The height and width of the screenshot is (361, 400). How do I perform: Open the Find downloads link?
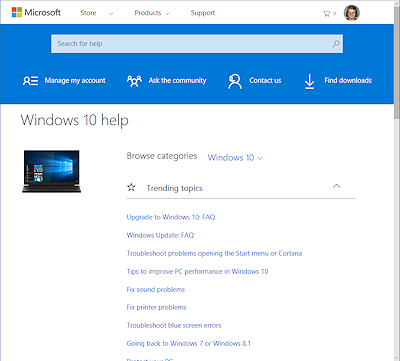pos(348,81)
